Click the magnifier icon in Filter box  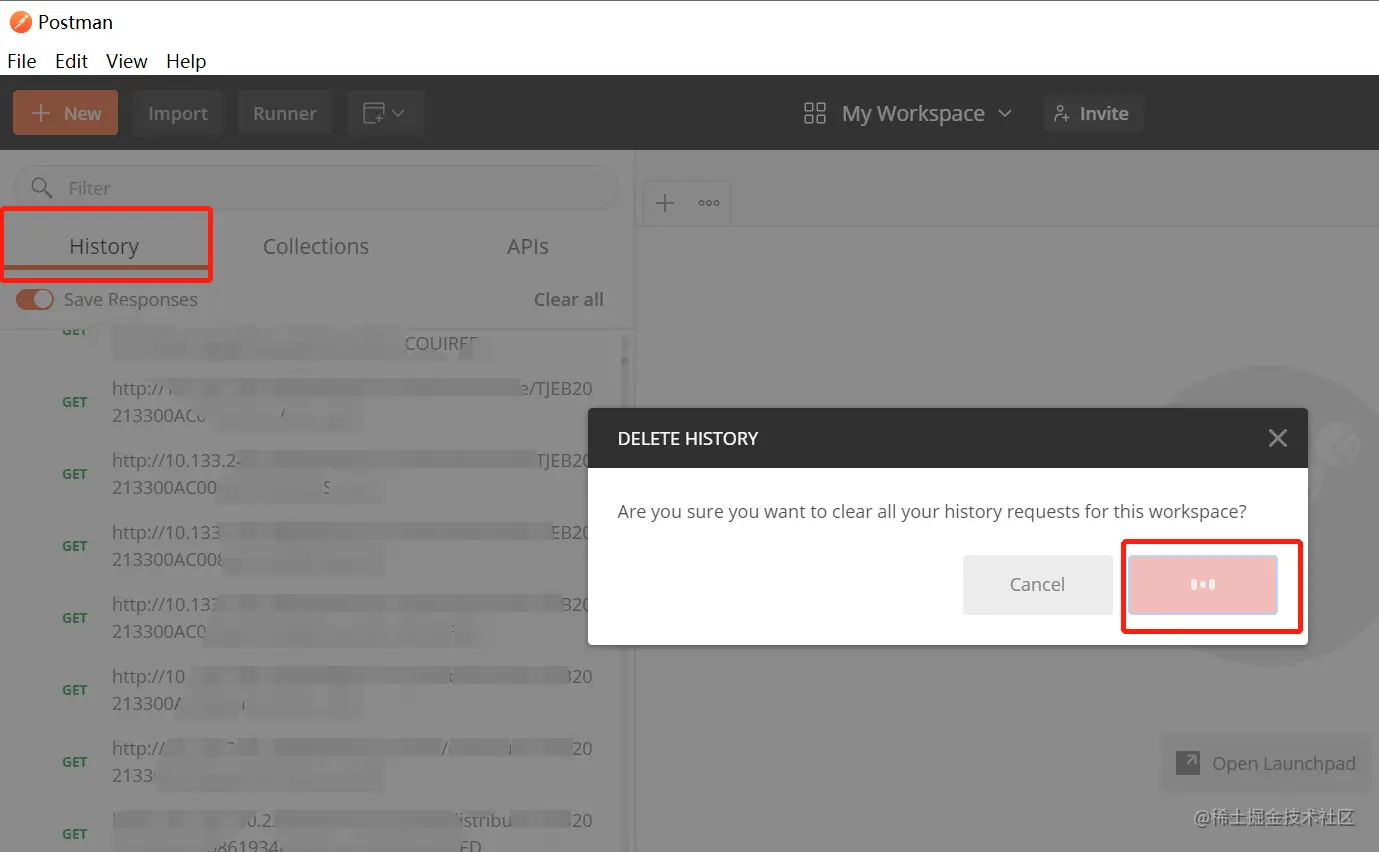point(42,188)
